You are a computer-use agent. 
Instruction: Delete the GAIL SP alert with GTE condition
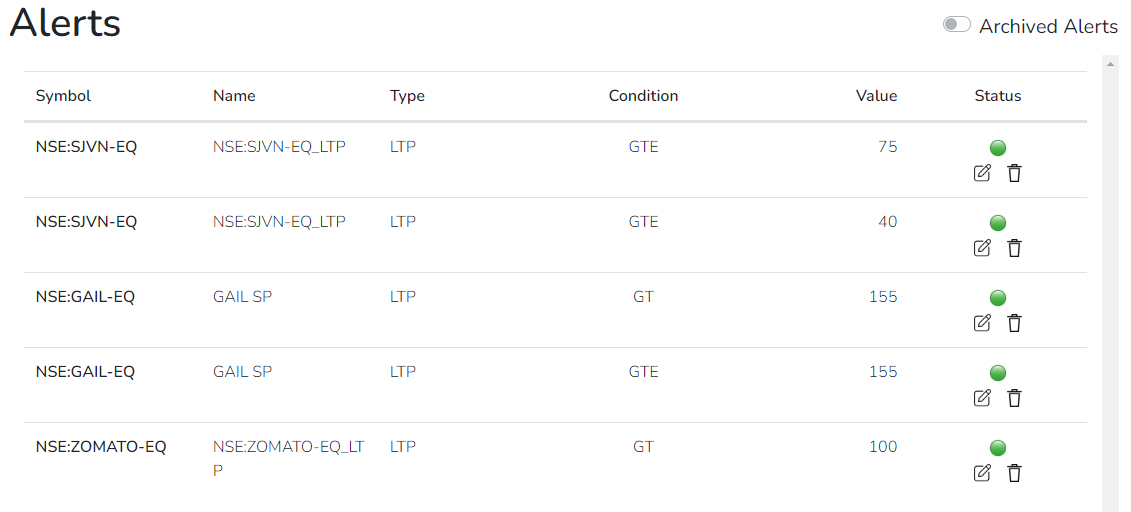point(1014,398)
